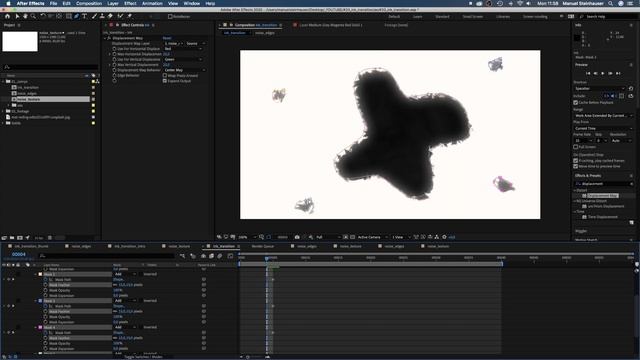This screenshot has width=640, height=360.
Task: Open Use For Horizontal Displacement Red dropdown
Action: [x=183, y=49]
